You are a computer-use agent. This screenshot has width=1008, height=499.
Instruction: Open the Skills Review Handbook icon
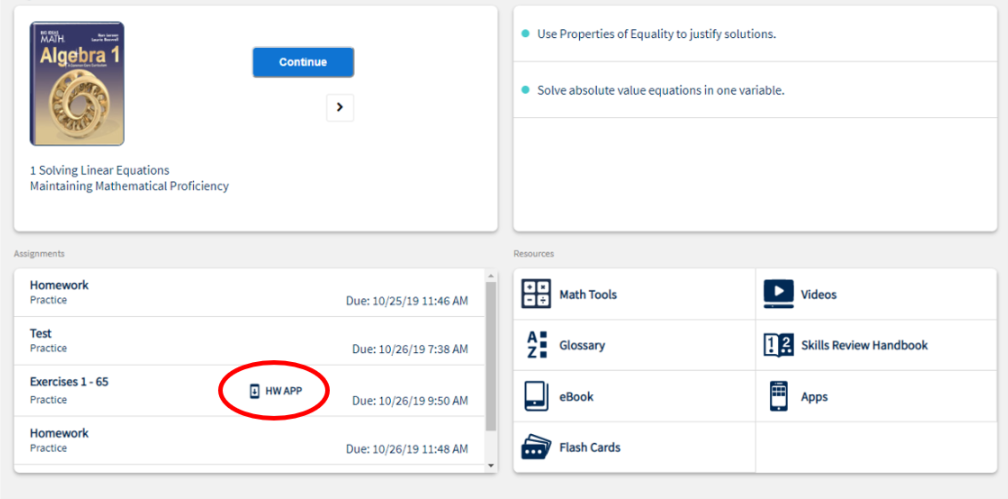pos(778,345)
